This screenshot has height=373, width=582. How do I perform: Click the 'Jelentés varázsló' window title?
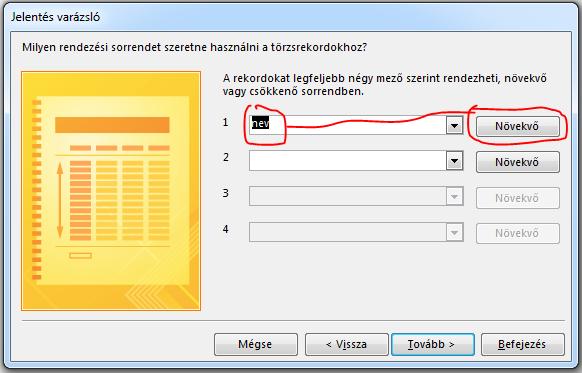[56, 17]
